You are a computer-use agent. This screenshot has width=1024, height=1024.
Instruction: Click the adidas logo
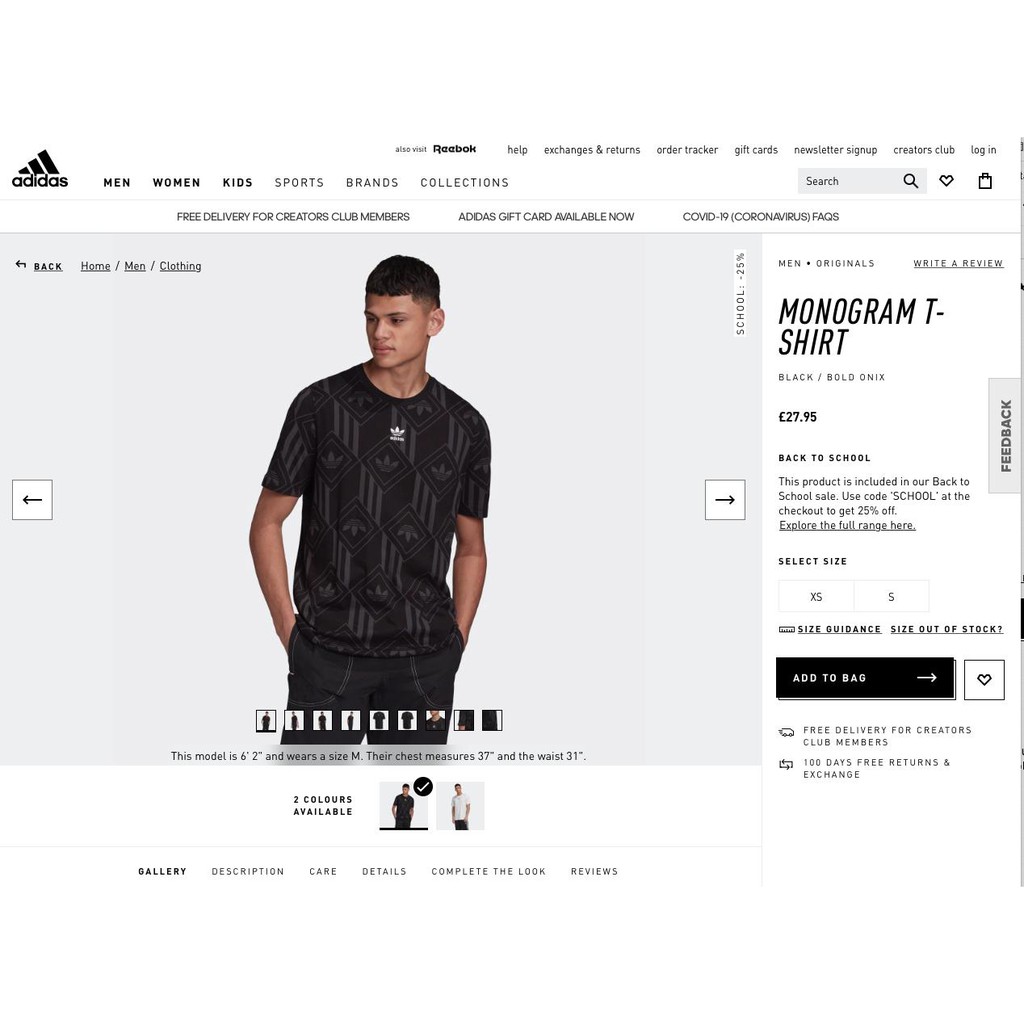(40, 168)
